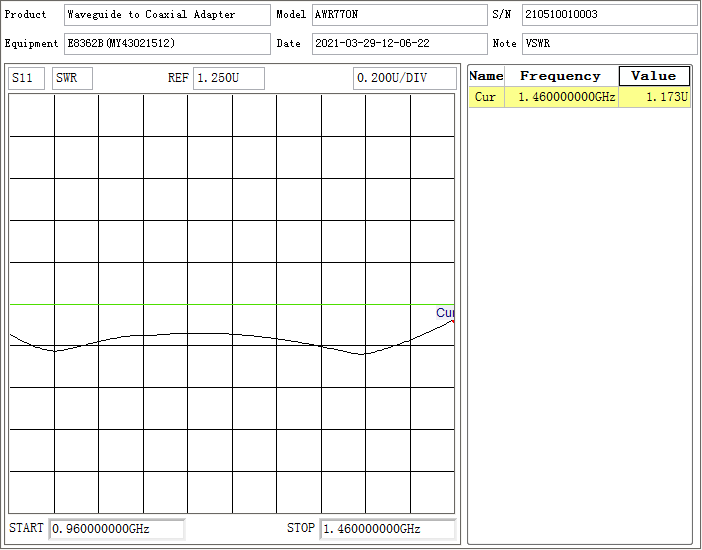The image size is (702, 550).
Task: Click the Name column header
Action: [x=487, y=76]
